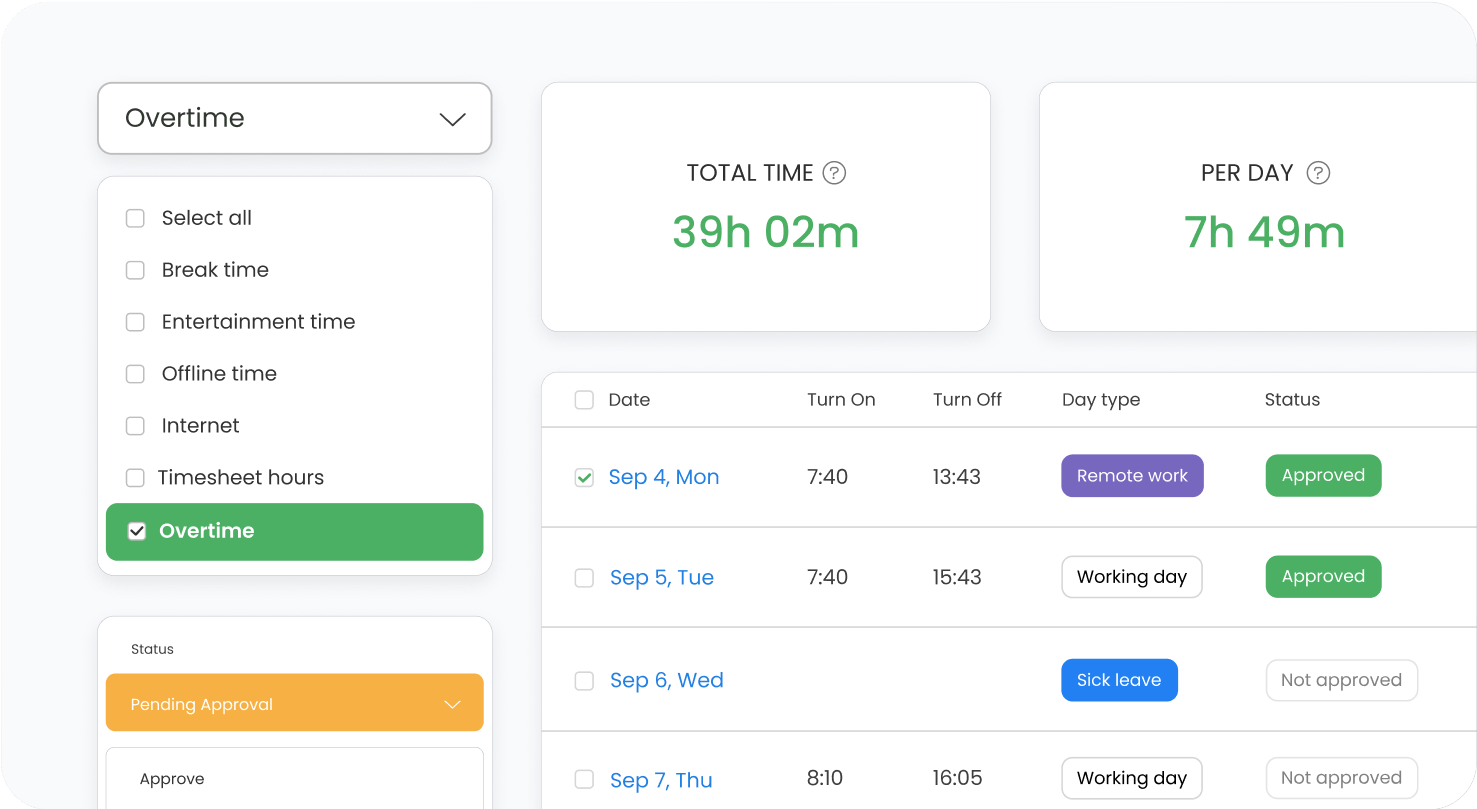
Task: Click the Sep 6, Wed date link
Action: (666, 680)
